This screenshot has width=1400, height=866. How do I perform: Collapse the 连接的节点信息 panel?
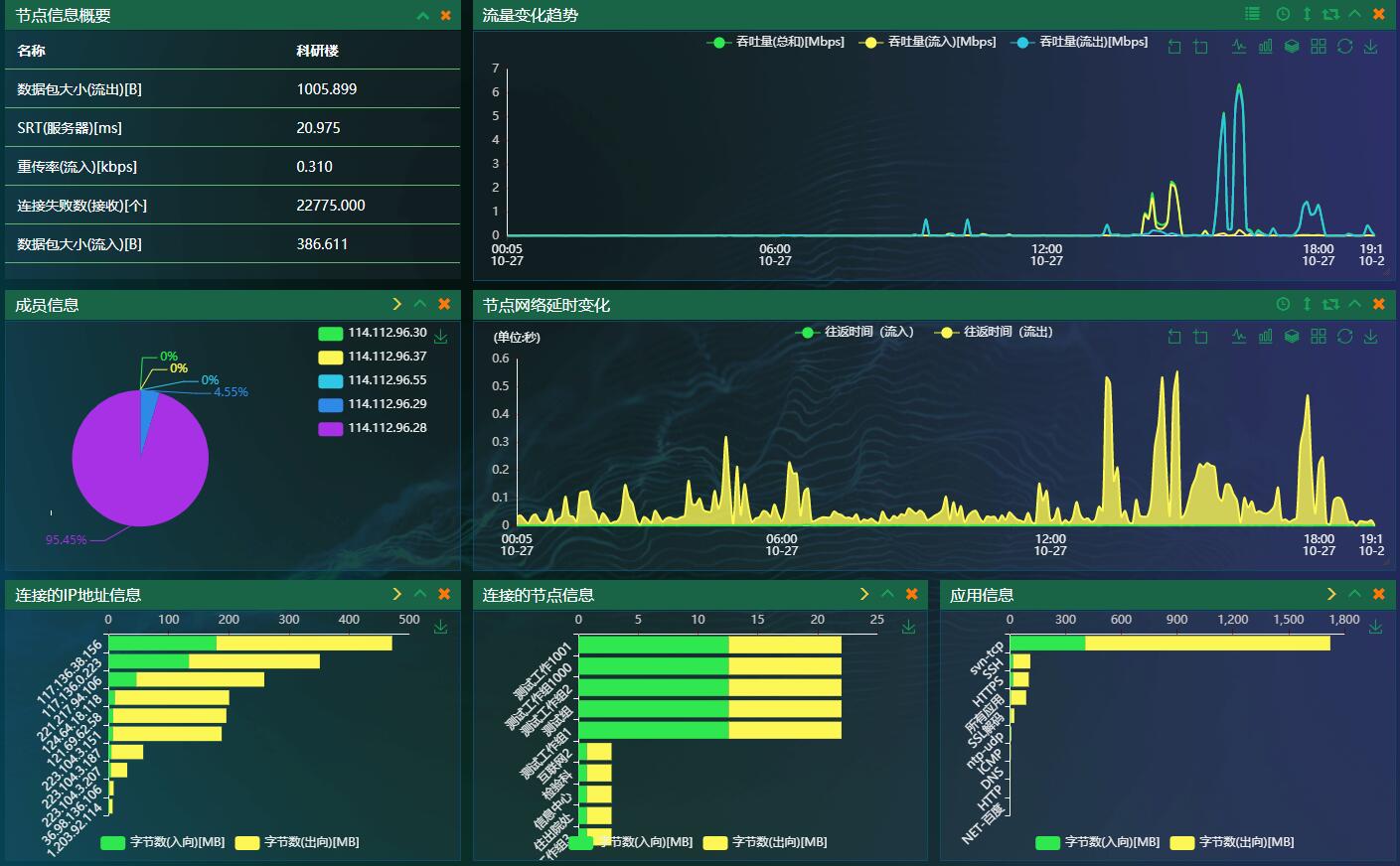click(888, 594)
